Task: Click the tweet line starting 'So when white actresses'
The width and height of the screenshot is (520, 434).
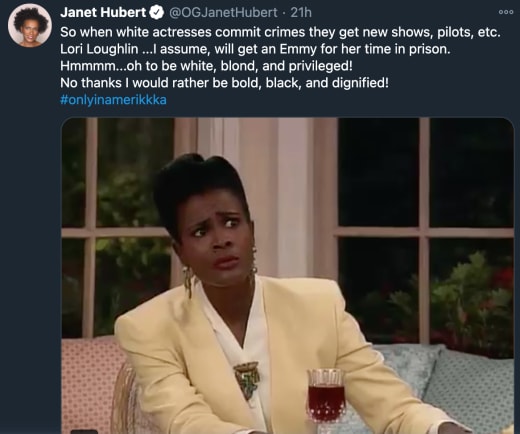Action: [280, 32]
